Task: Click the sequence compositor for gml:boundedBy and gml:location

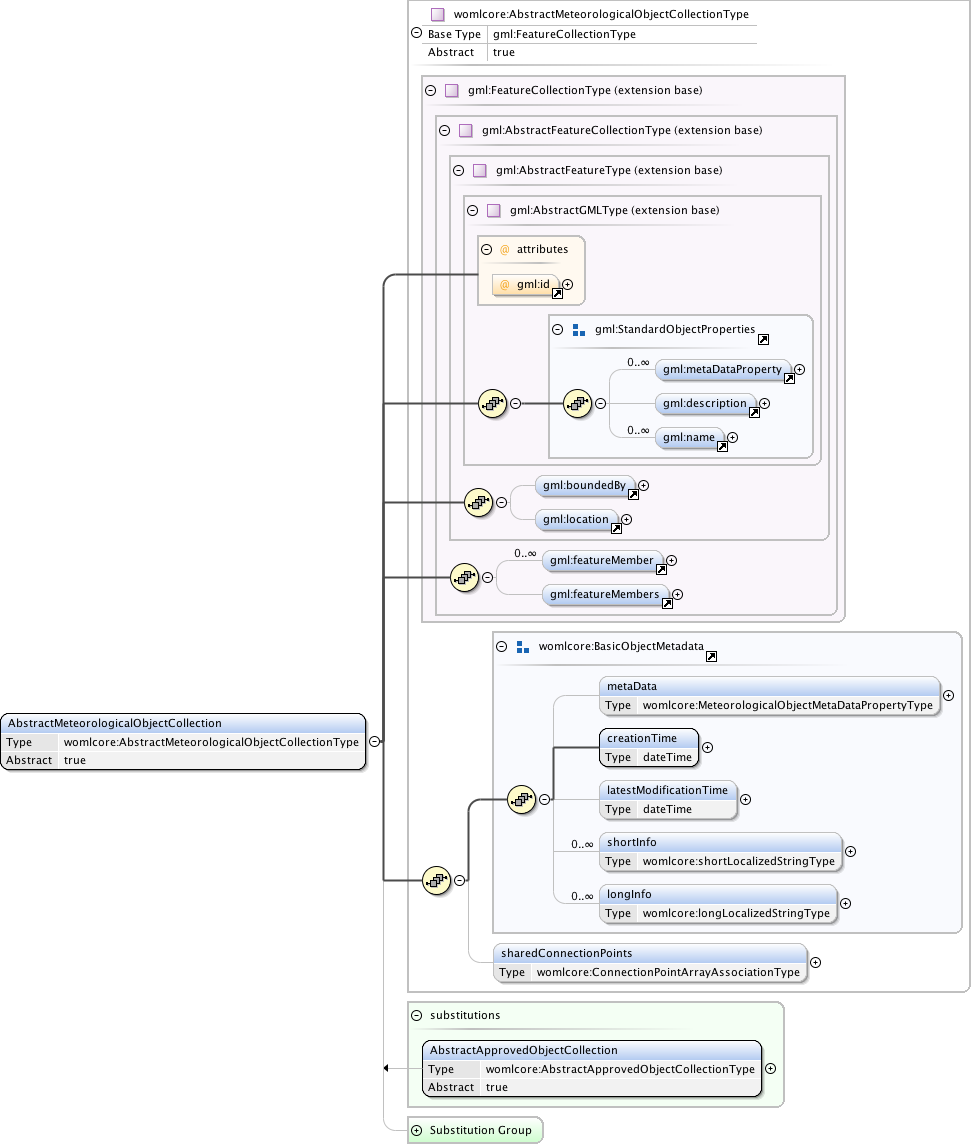Action: (478, 503)
